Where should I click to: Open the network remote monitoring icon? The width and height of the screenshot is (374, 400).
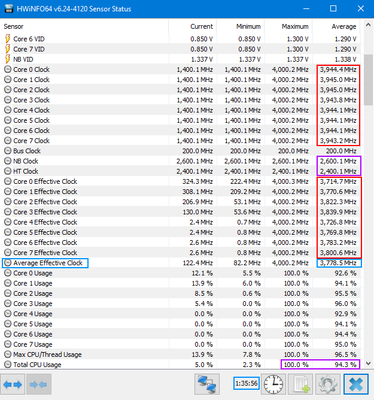(207, 384)
